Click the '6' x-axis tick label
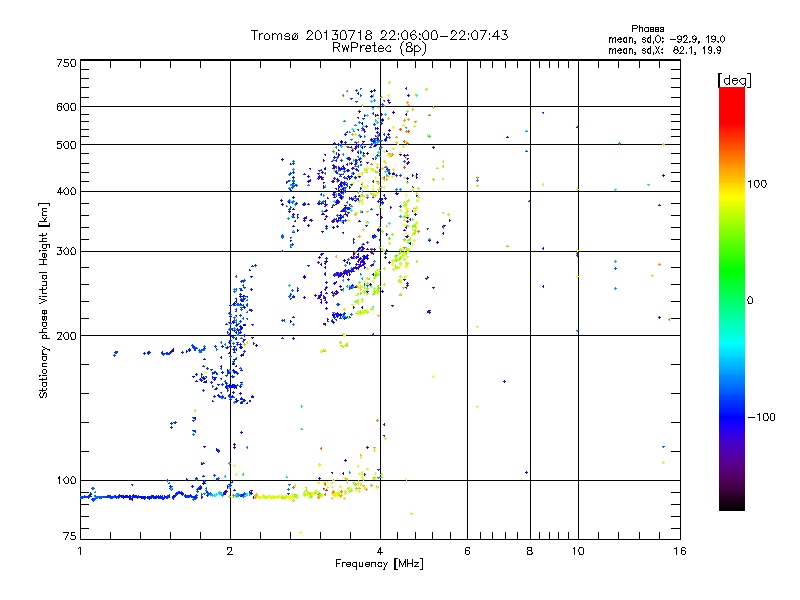This screenshot has height=600, width=800. [467, 551]
